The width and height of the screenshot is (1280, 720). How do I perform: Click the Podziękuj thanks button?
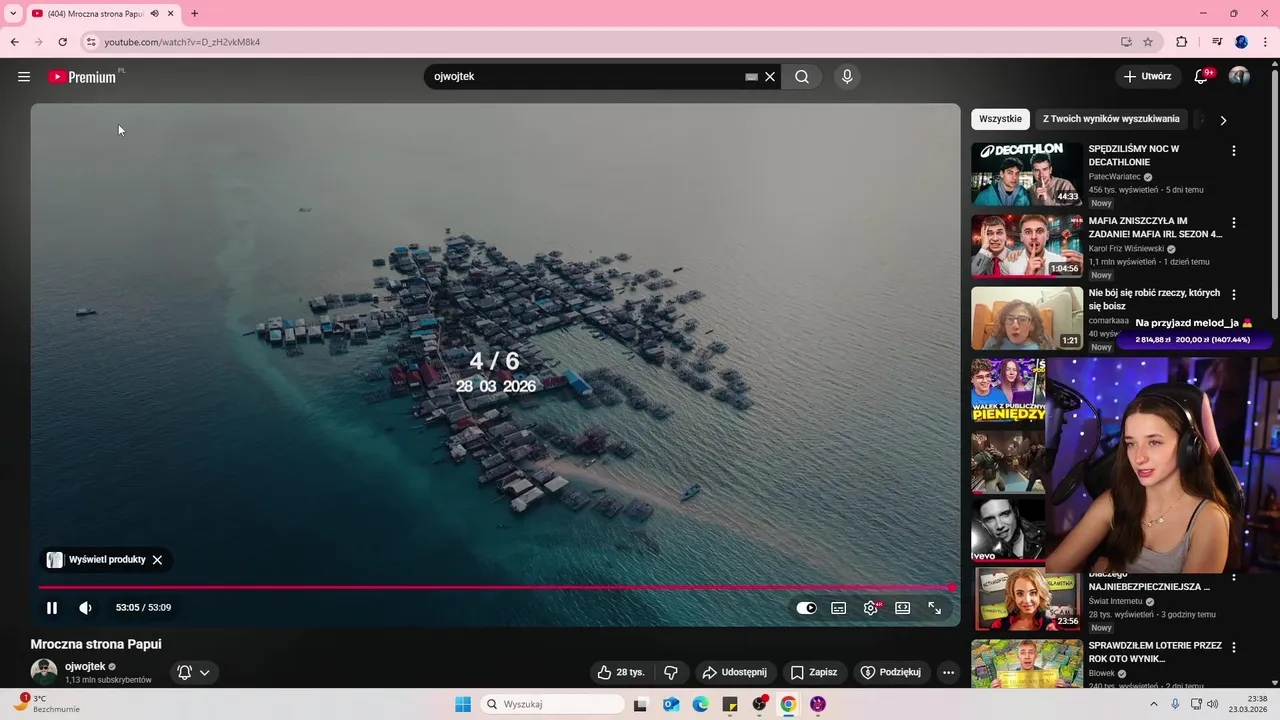pyautogui.click(x=891, y=672)
